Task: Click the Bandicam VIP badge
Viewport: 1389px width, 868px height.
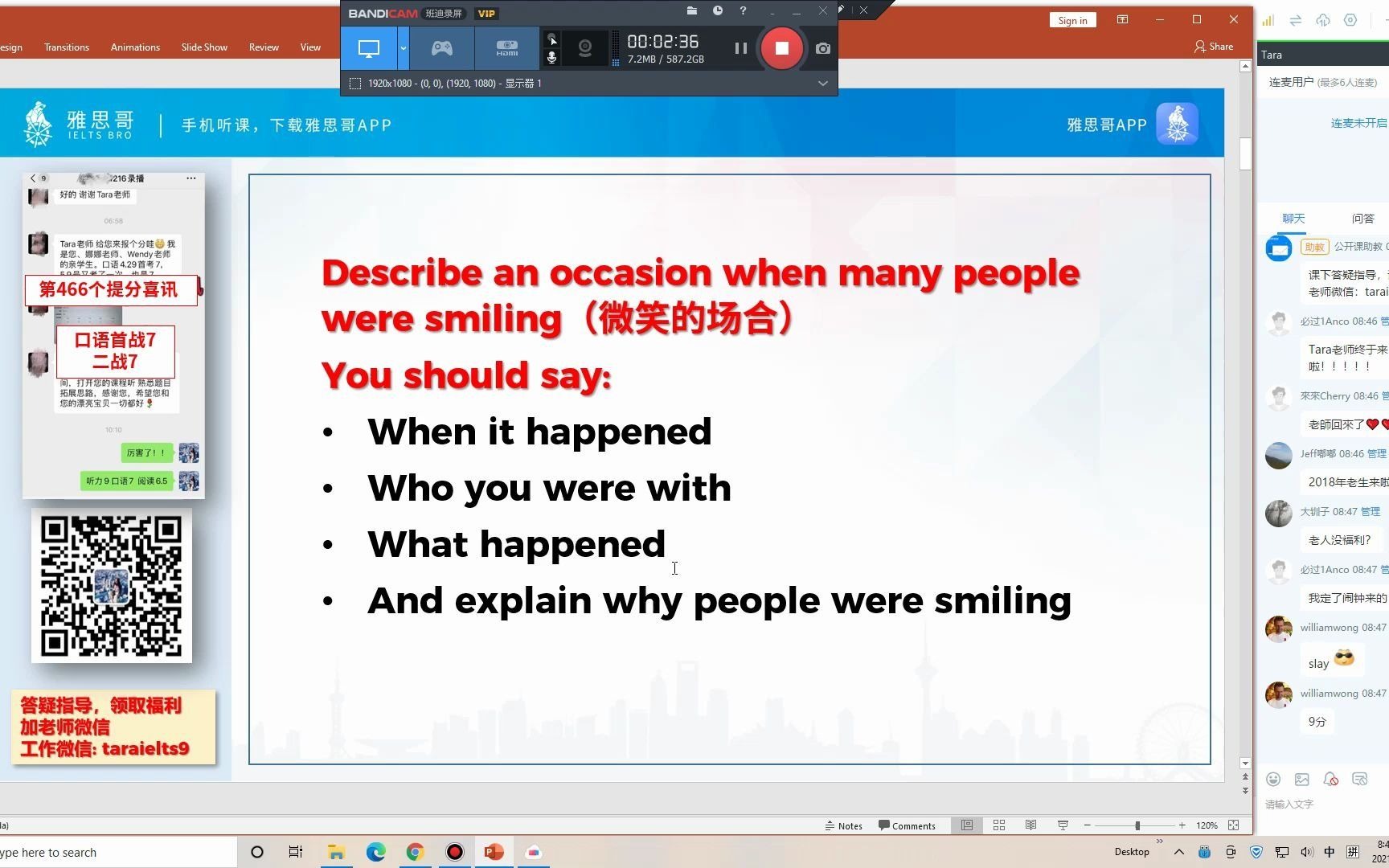Action: coord(486,14)
